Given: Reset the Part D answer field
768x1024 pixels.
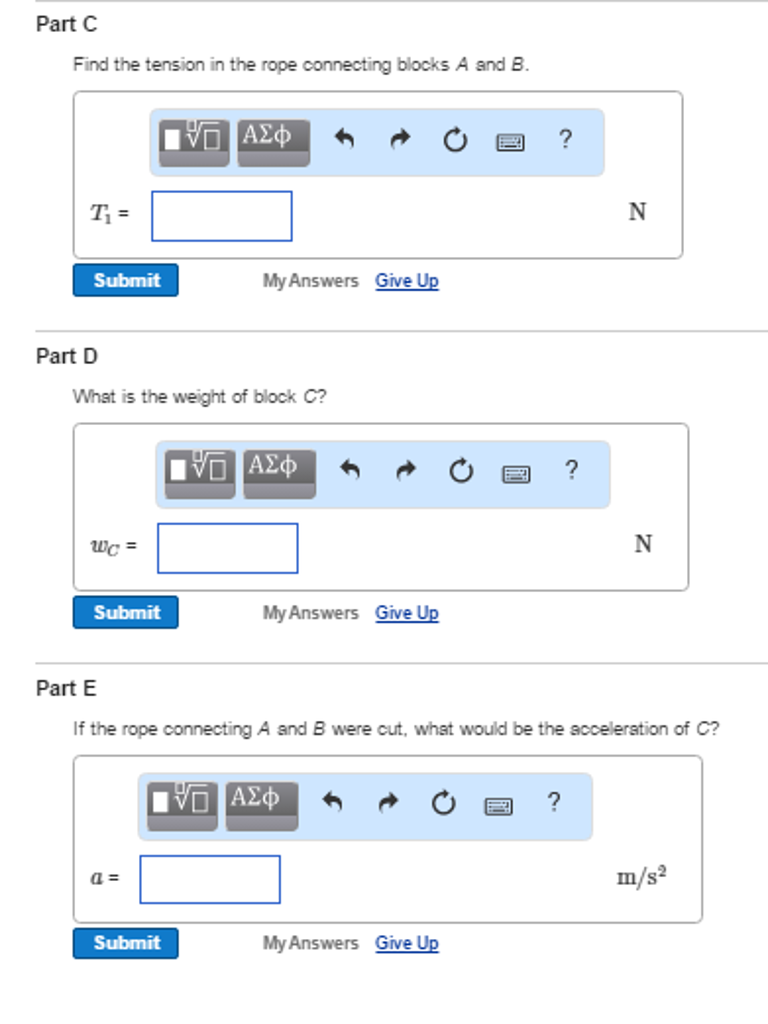Looking at the screenshot, I should click(460, 471).
